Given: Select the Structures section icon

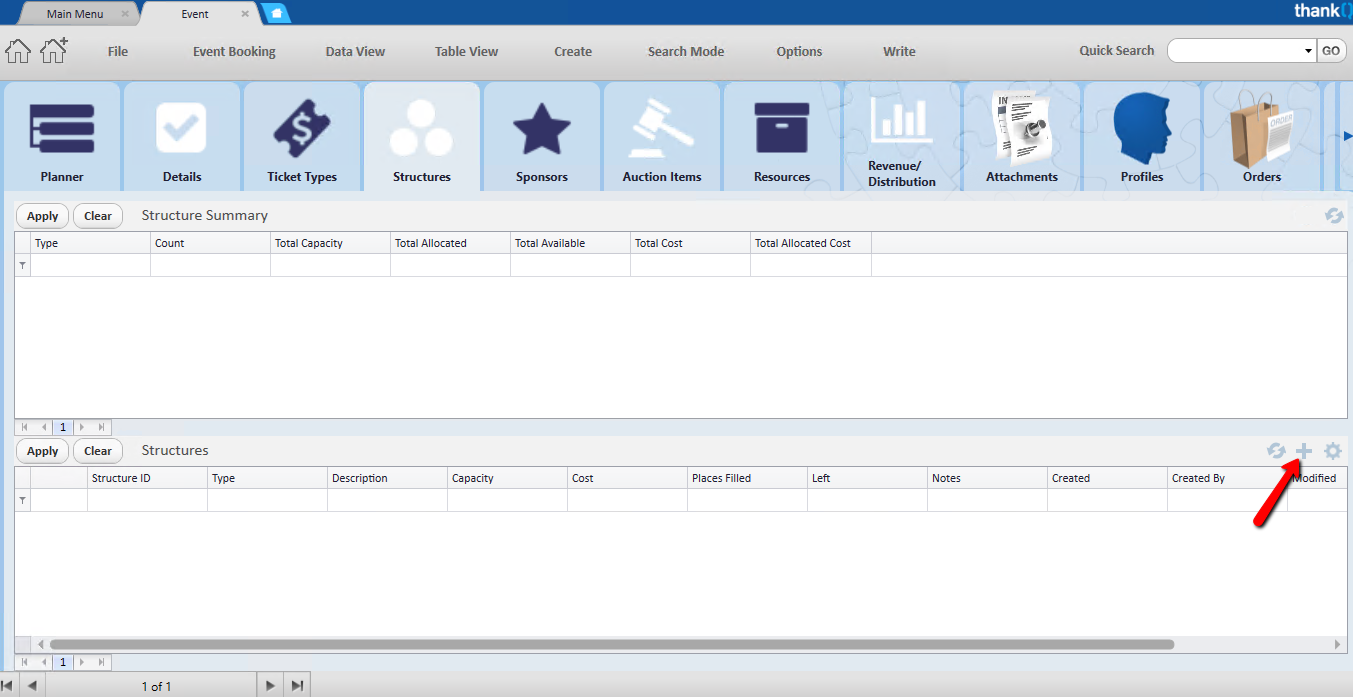Looking at the screenshot, I should [422, 137].
